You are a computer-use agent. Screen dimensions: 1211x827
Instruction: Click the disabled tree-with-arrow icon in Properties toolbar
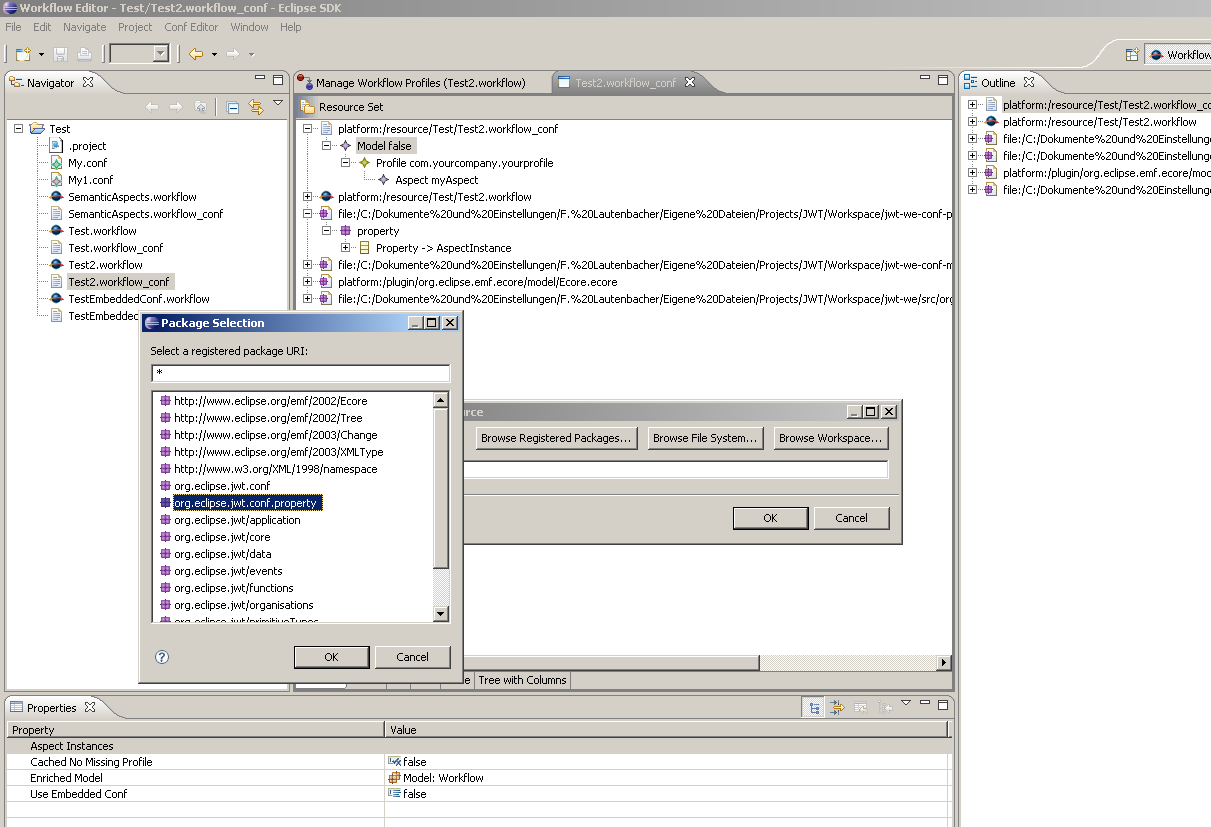click(885, 708)
